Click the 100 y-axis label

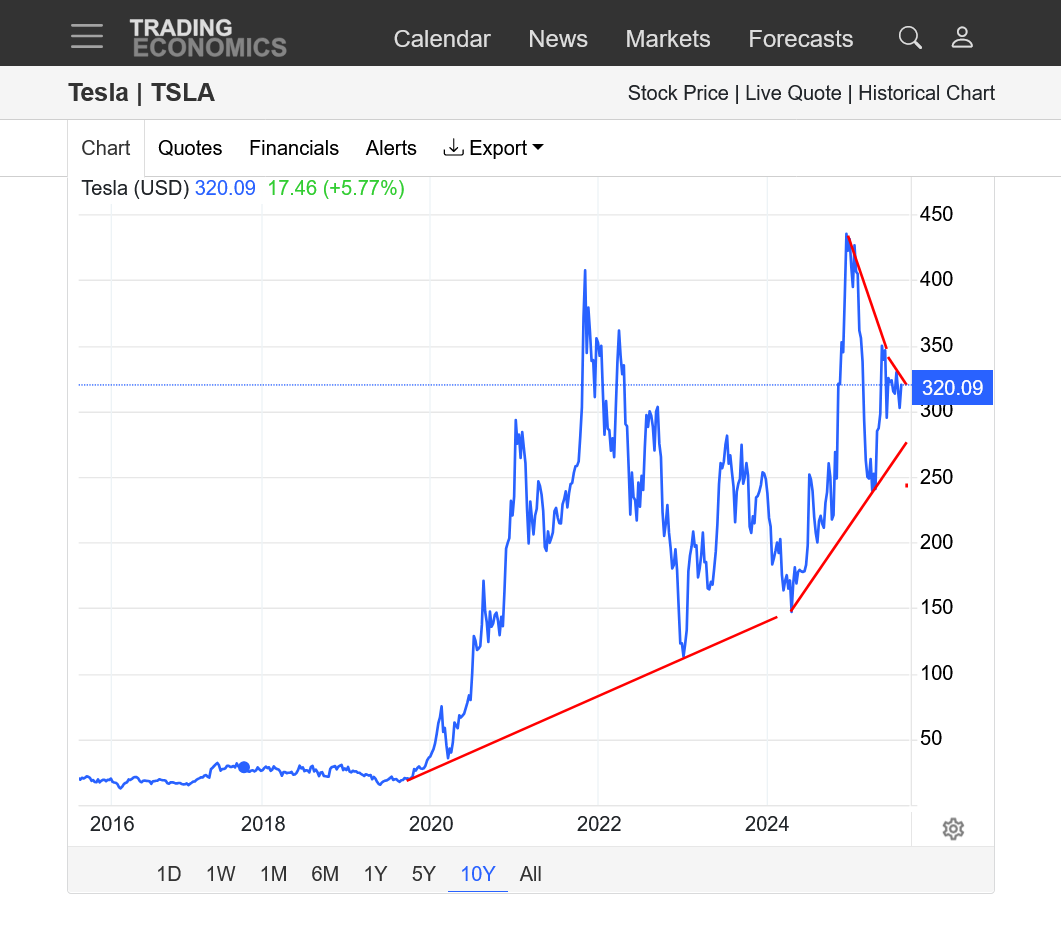936,673
